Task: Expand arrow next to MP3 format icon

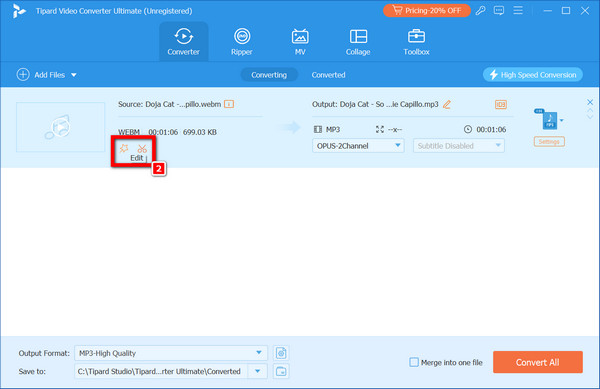Action: [x=561, y=120]
